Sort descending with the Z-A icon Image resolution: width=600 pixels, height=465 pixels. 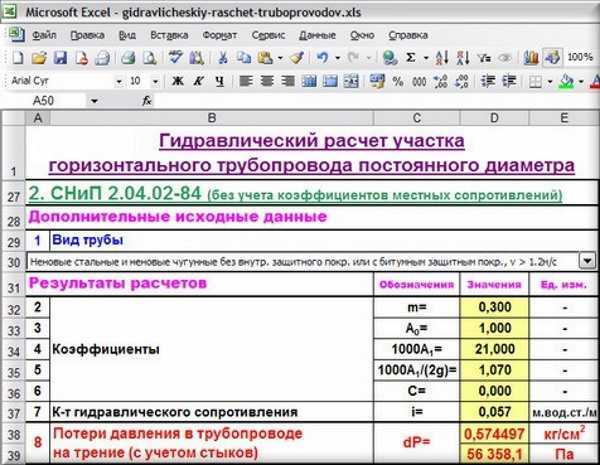tap(463, 58)
